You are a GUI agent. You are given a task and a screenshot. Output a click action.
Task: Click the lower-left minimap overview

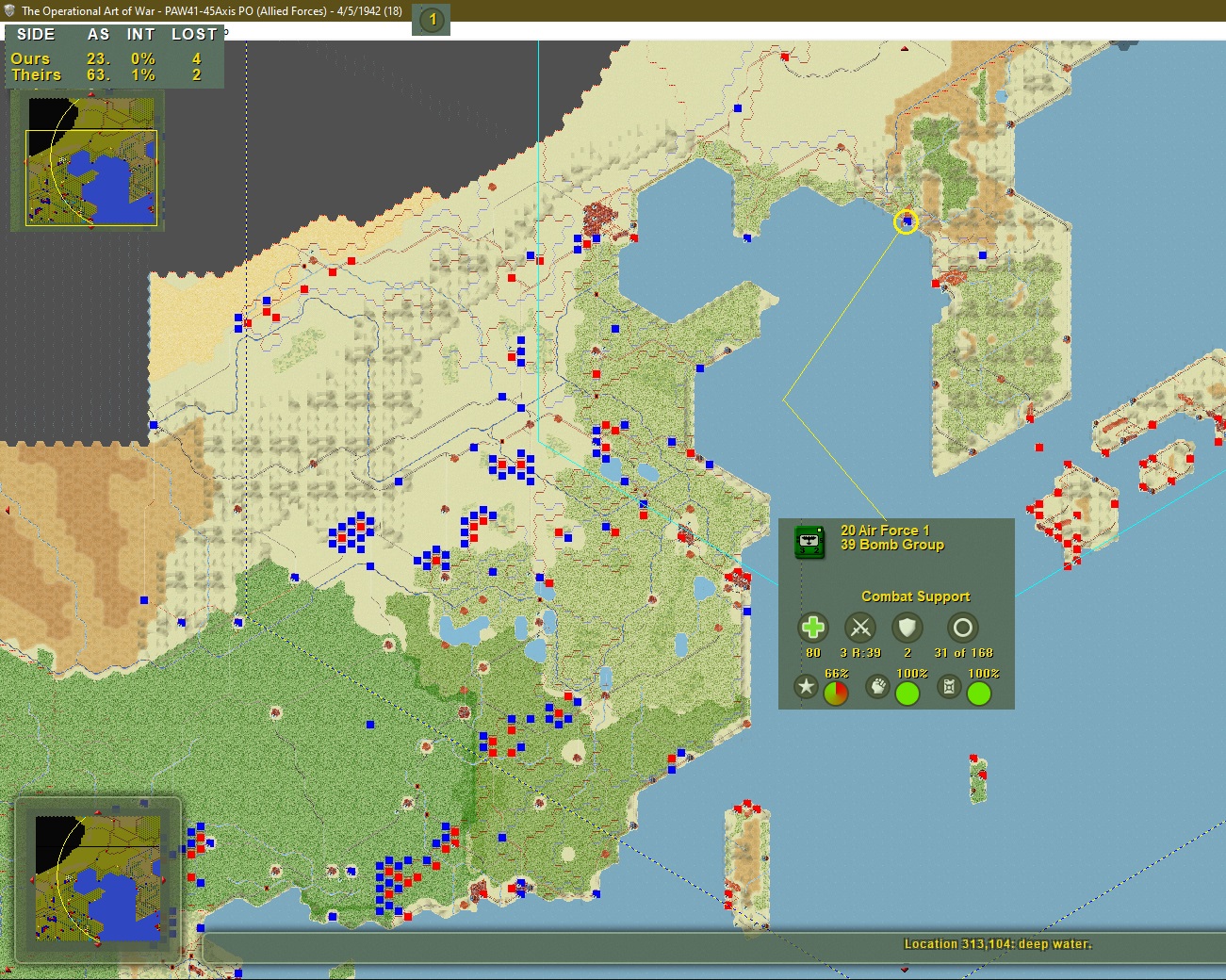click(98, 878)
